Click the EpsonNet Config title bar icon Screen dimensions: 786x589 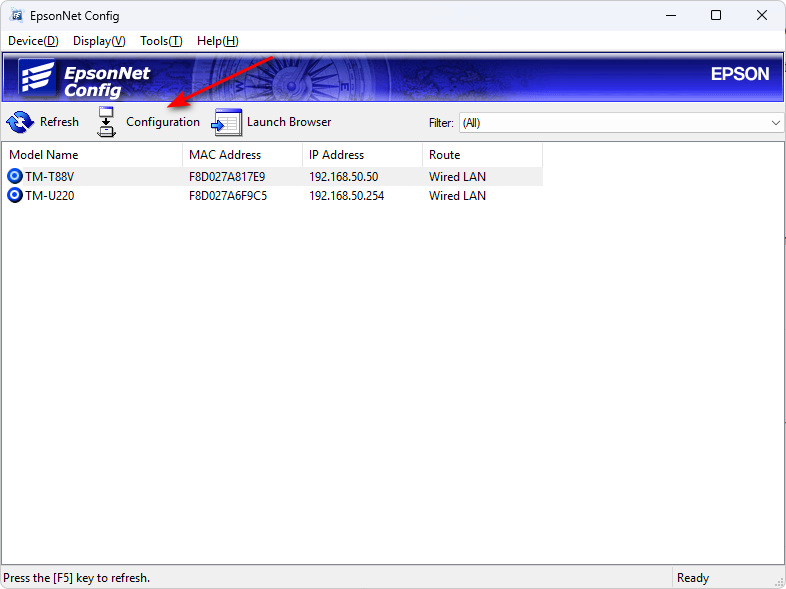17,16
